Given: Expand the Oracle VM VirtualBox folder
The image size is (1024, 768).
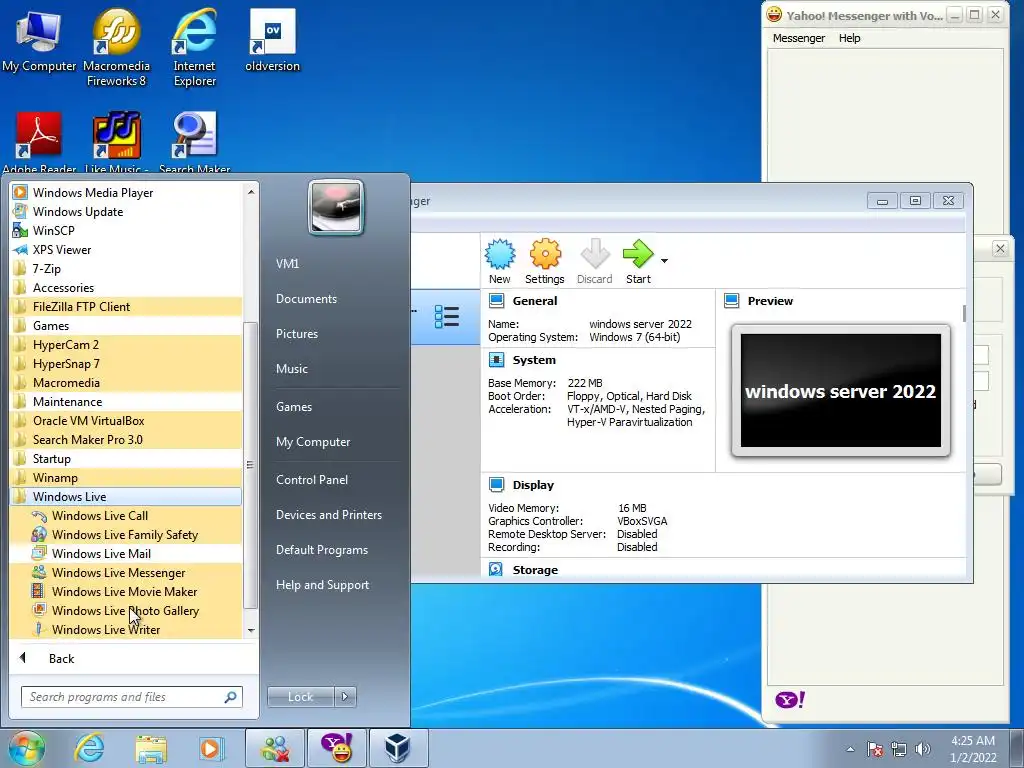Looking at the screenshot, I should (x=126, y=421).
